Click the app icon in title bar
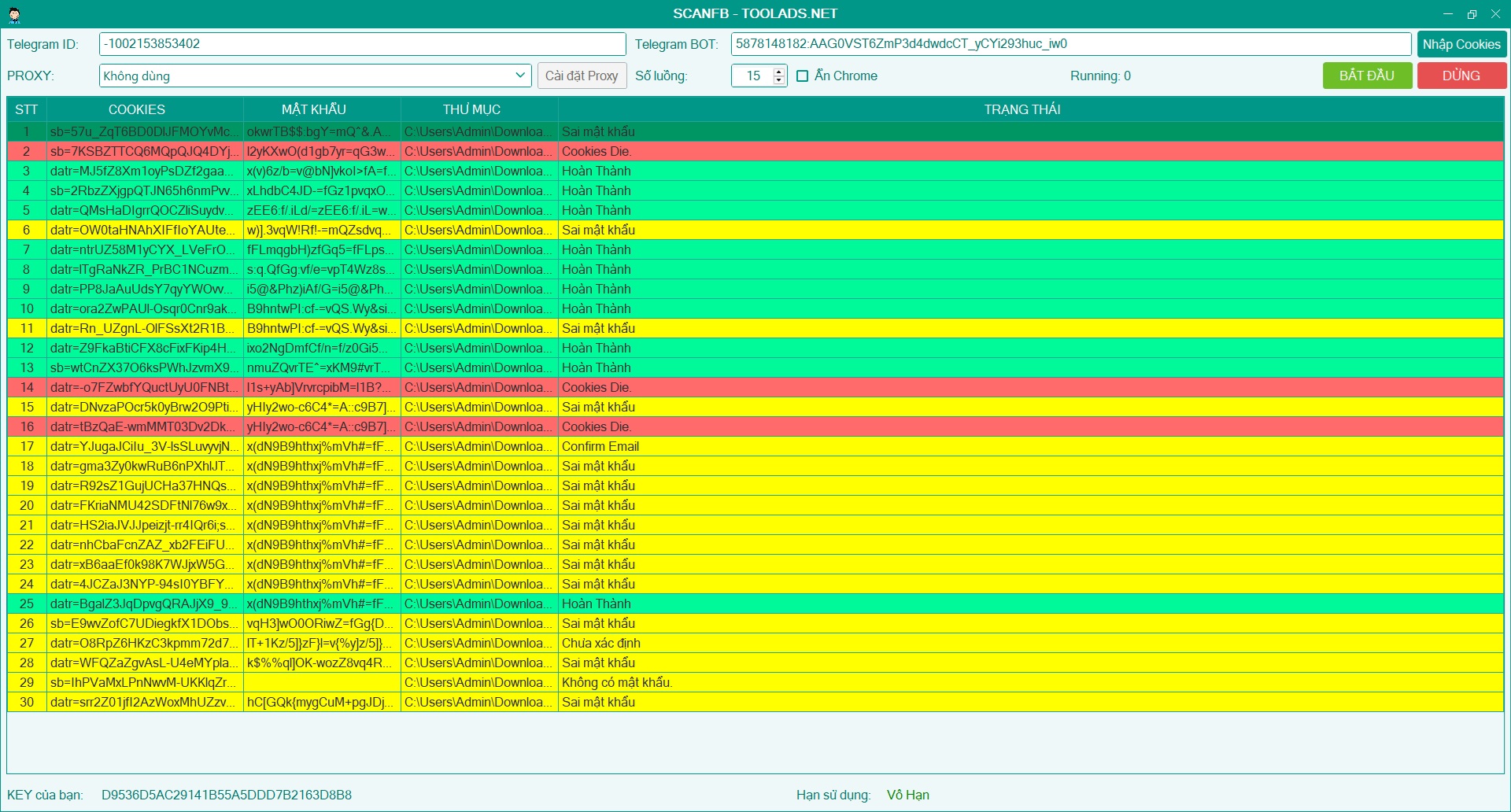This screenshot has height=812, width=1511. tap(14, 14)
